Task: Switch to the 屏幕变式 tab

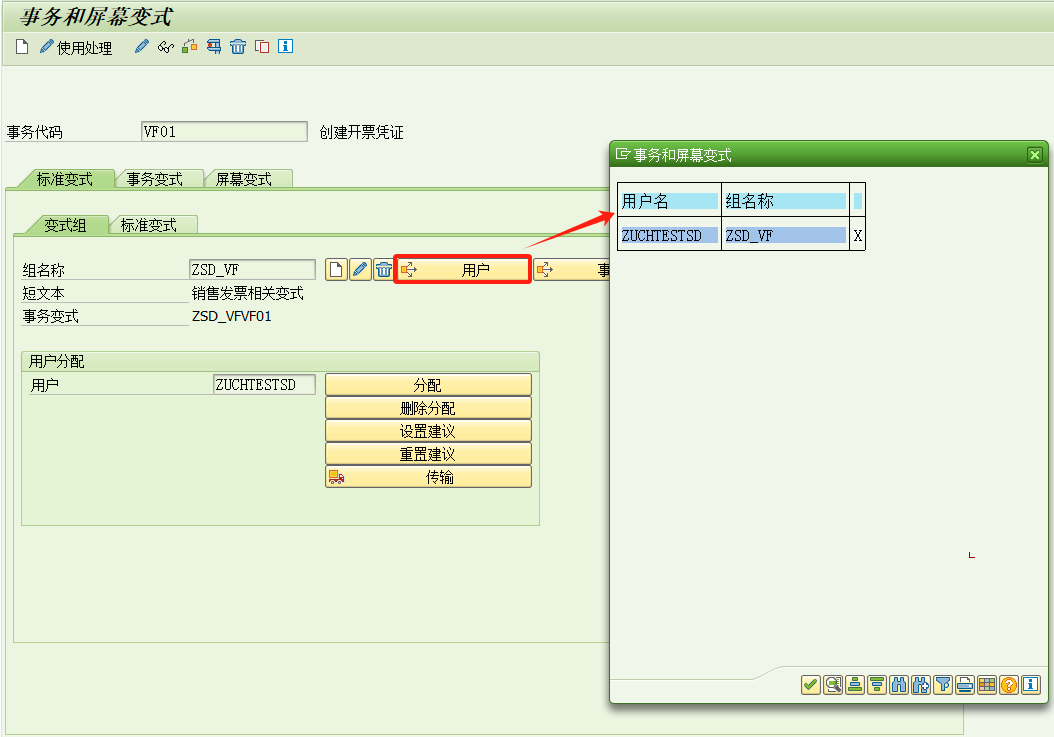Action: point(244,179)
